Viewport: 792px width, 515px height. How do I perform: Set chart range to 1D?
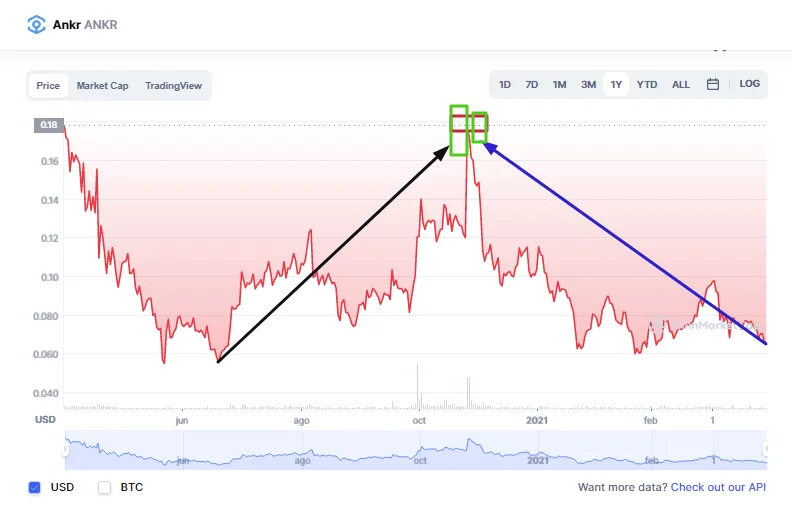[x=505, y=84]
